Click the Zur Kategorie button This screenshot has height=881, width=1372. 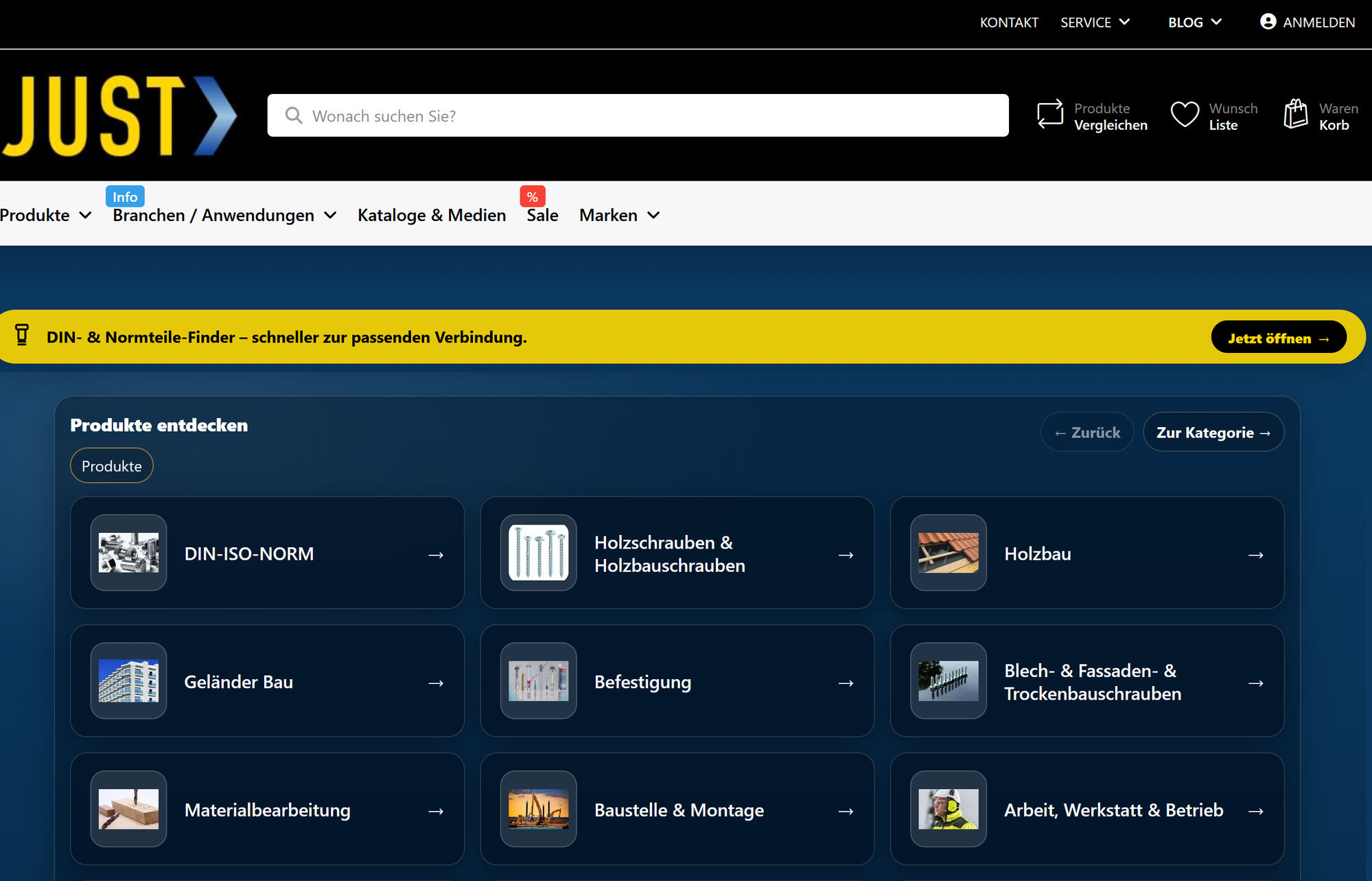point(1213,432)
